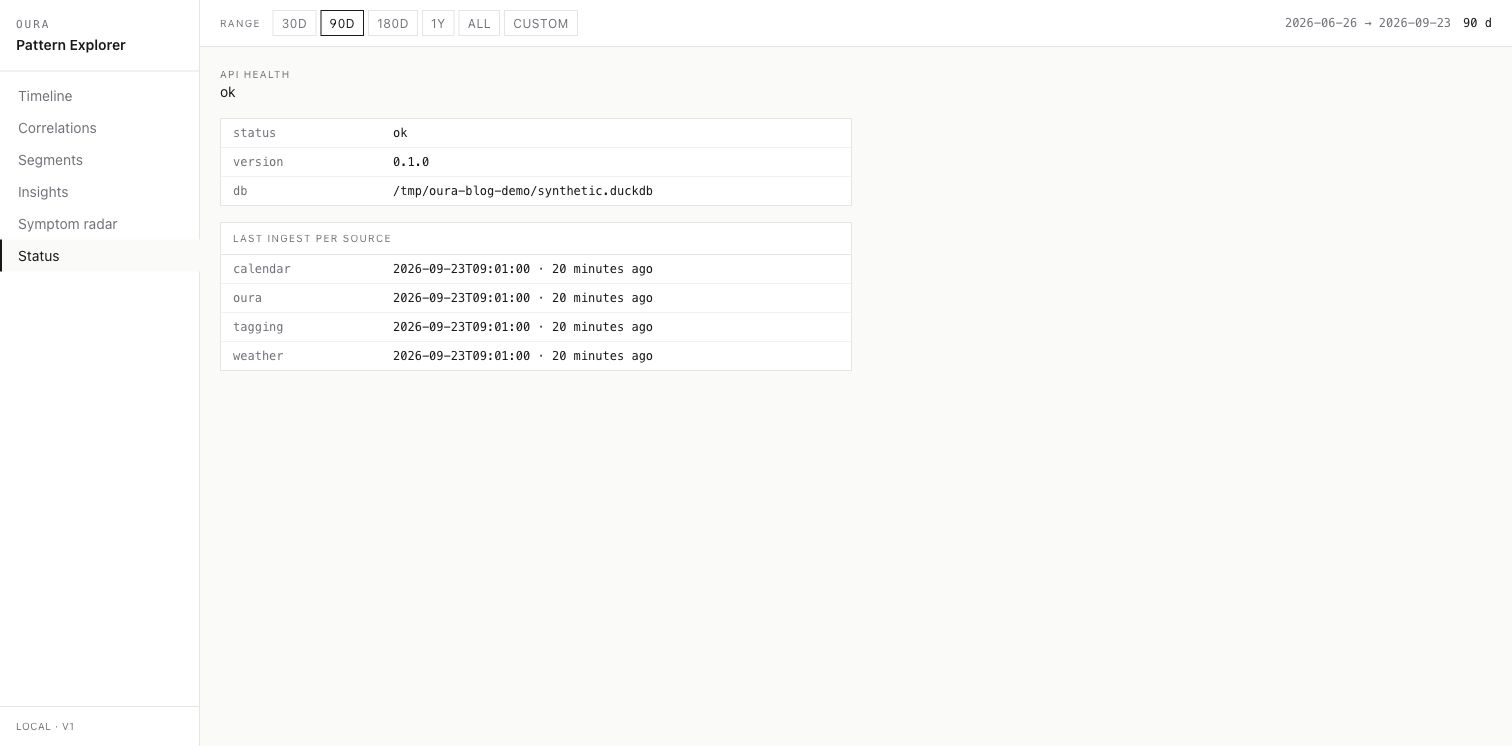
Task: Click the date range 2026-06-26 → 2026-09-23
Action: [1368, 23]
